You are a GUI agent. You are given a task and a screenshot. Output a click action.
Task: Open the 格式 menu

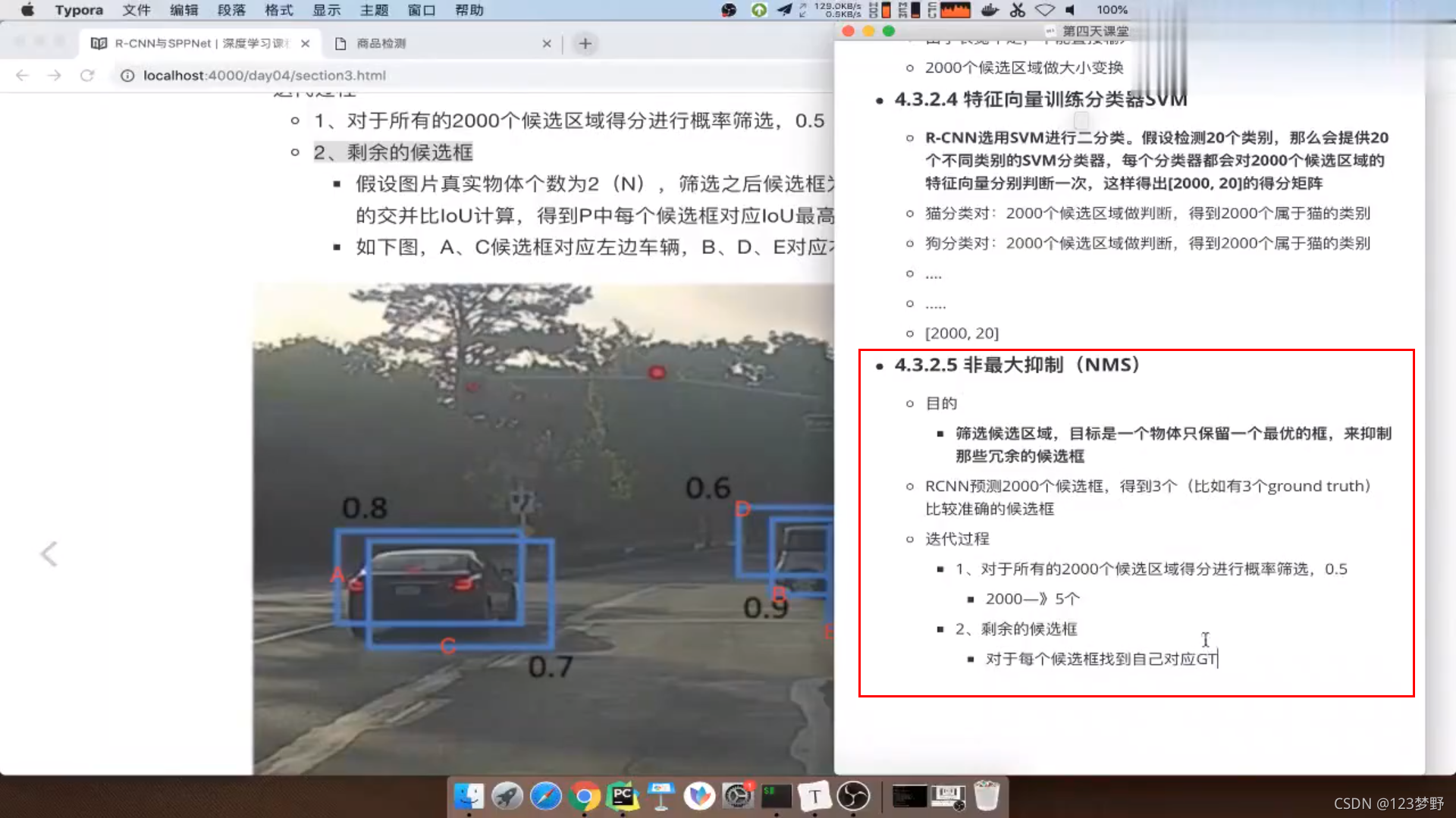[279, 10]
